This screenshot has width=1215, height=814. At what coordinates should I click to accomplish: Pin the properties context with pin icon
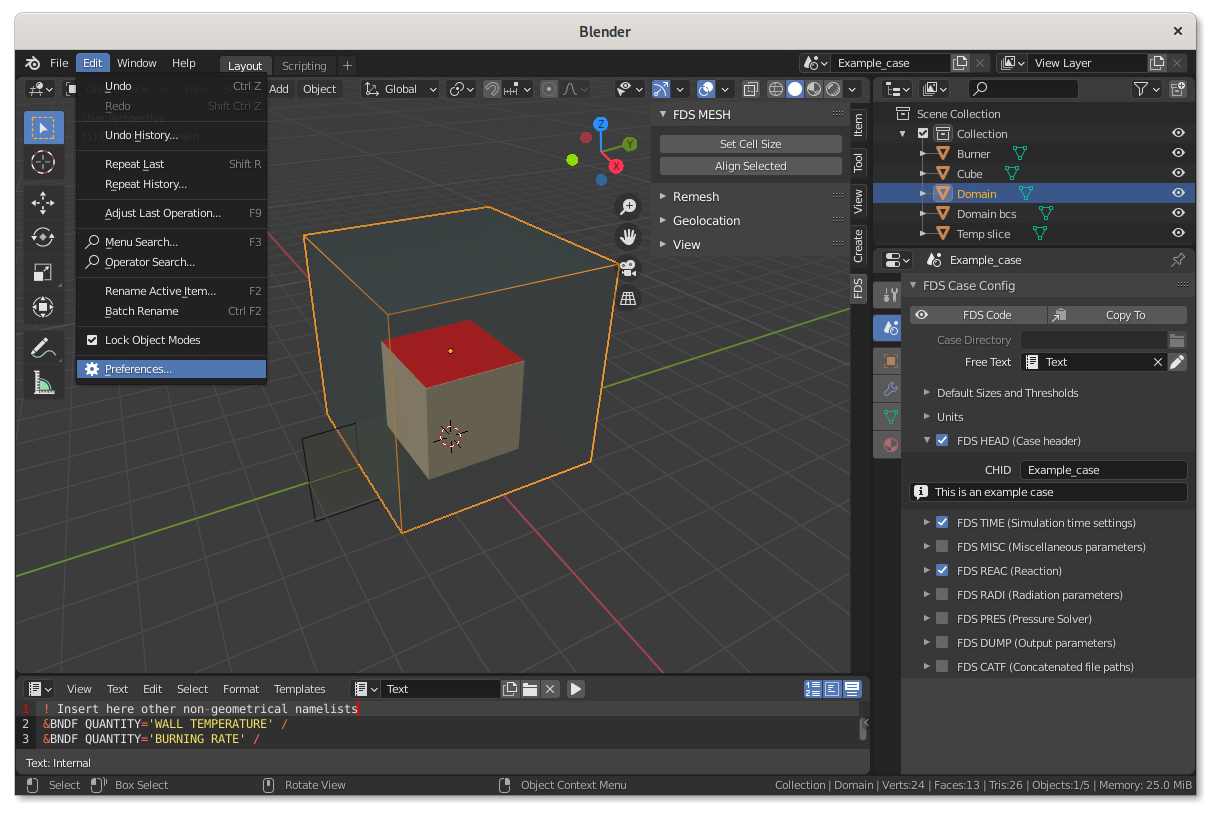tap(1178, 260)
